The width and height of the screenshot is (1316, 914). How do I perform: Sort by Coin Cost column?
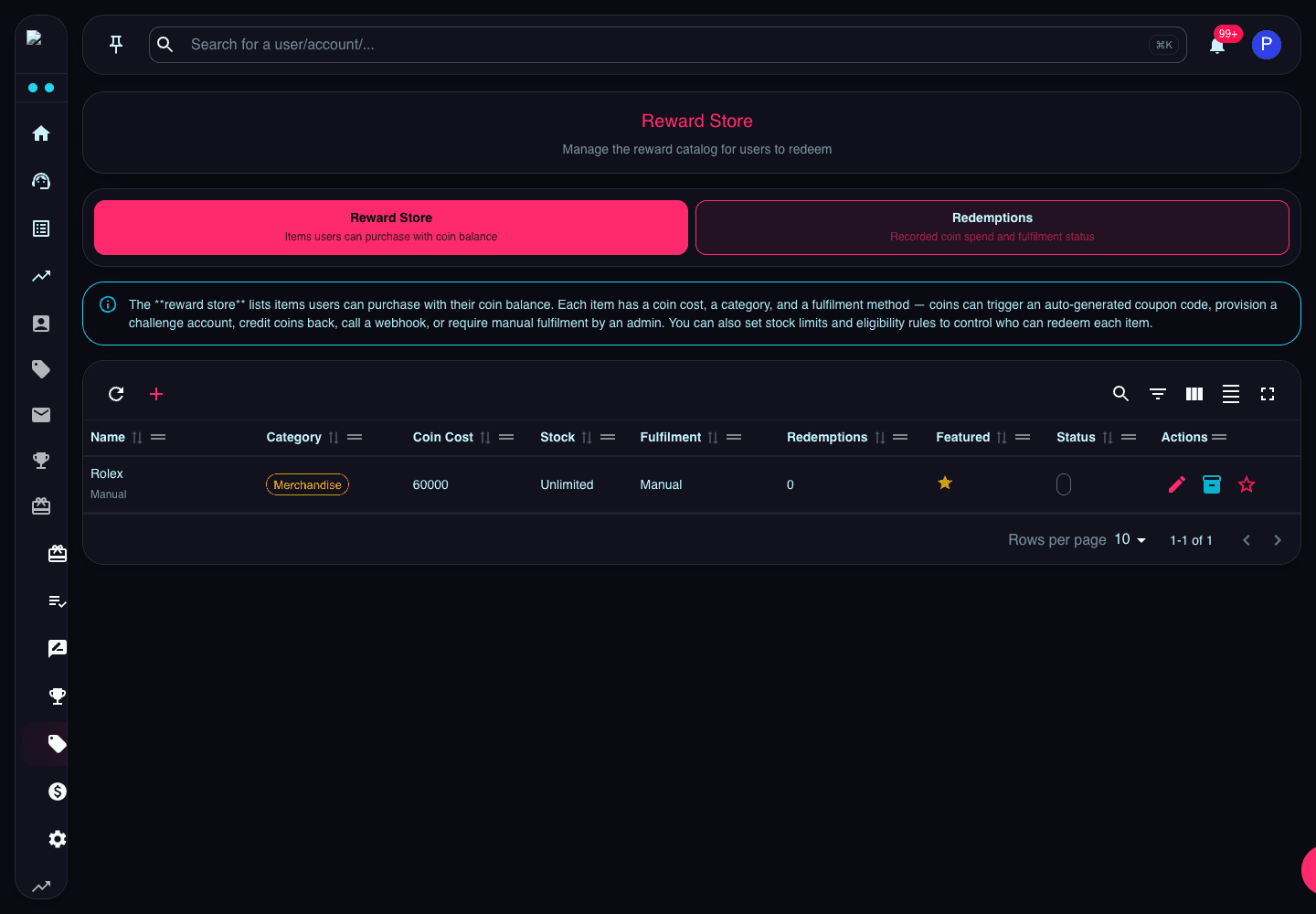click(485, 438)
